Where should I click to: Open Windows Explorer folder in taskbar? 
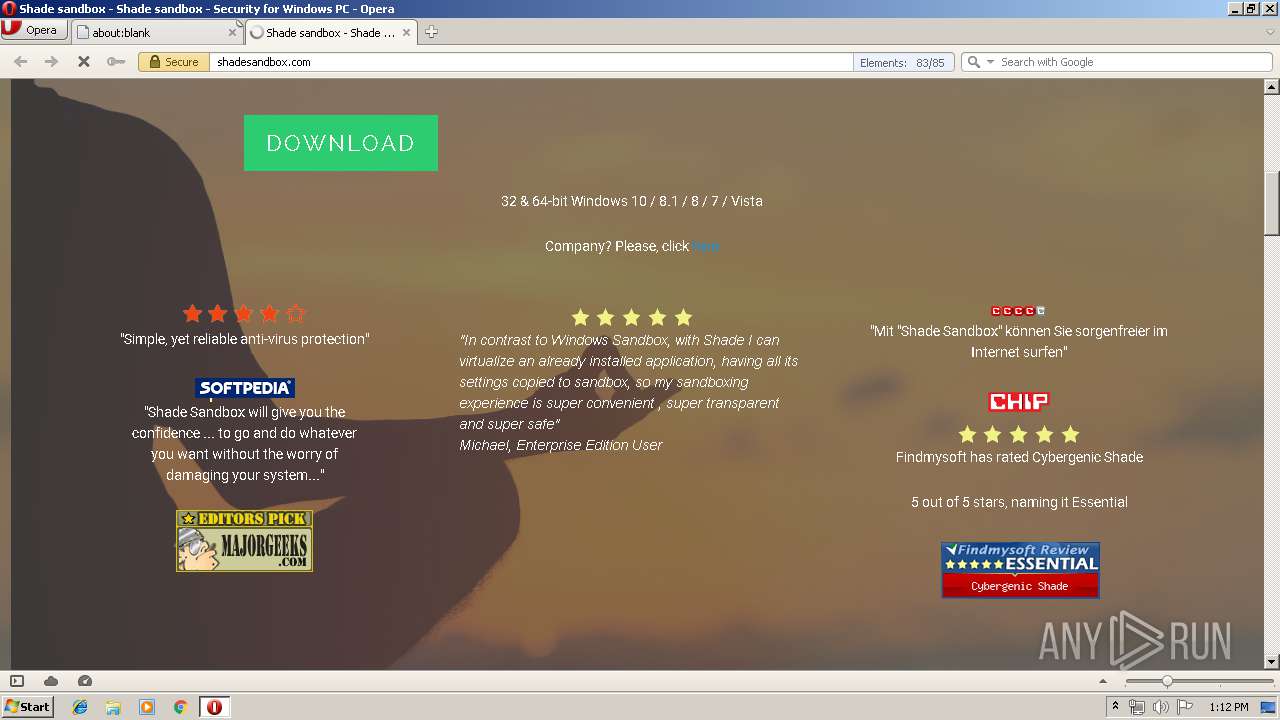tap(113, 707)
